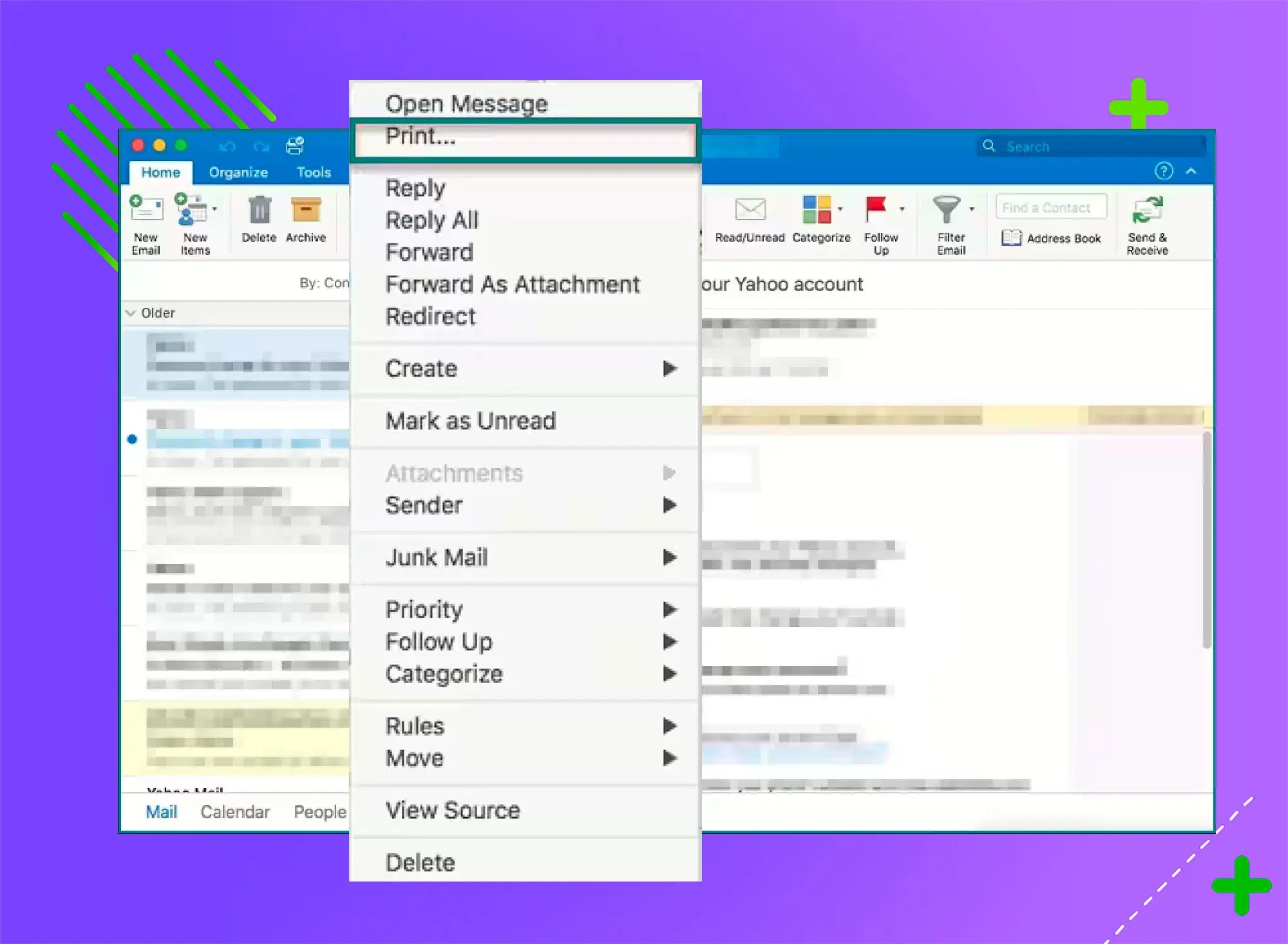Image resolution: width=1288 pixels, height=944 pixels.
Task: Click the By: Conversations sort header
Action: pos(324,283)
